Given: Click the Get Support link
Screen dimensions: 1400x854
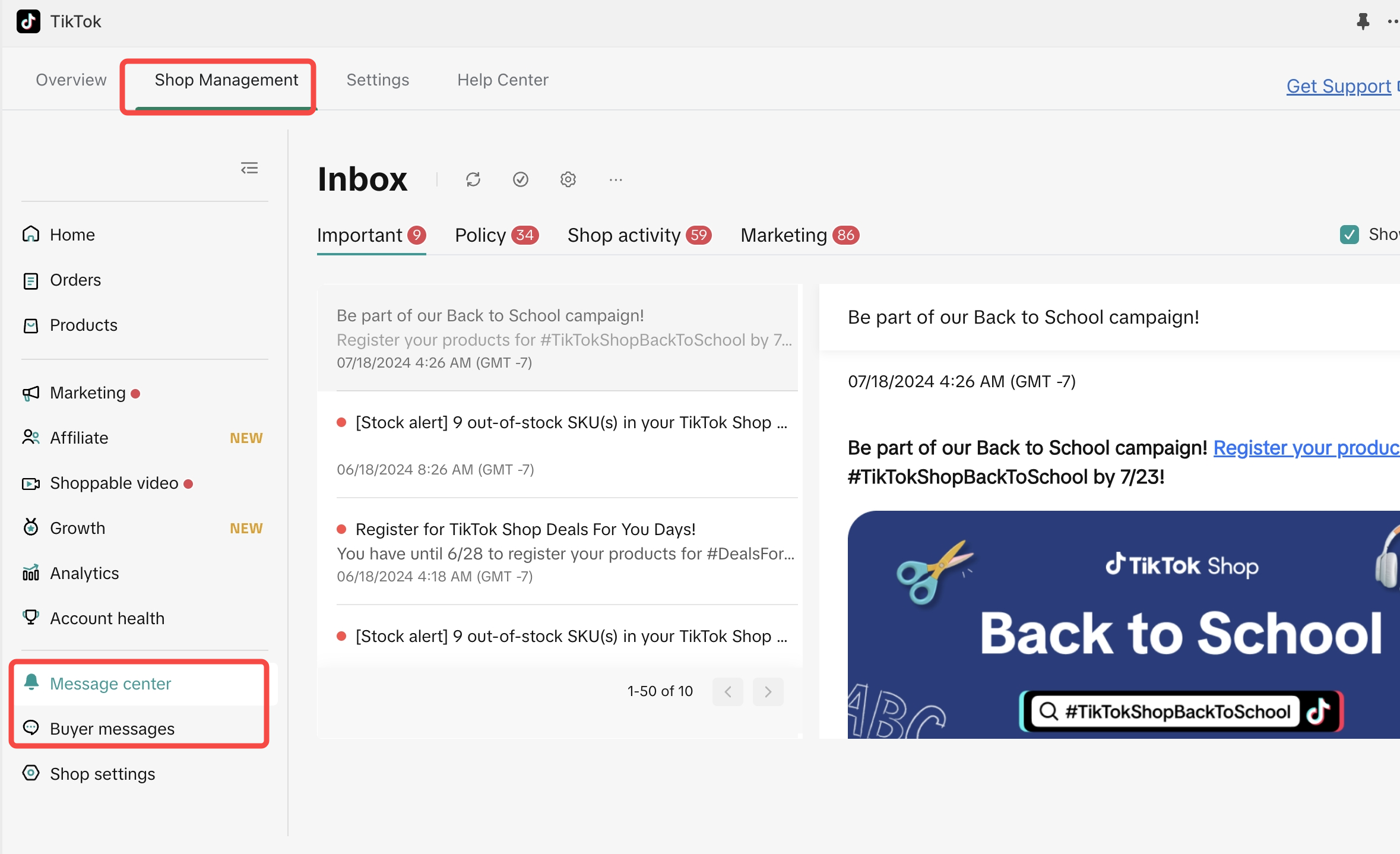Looking at the screenshot, I should 1338,86.
